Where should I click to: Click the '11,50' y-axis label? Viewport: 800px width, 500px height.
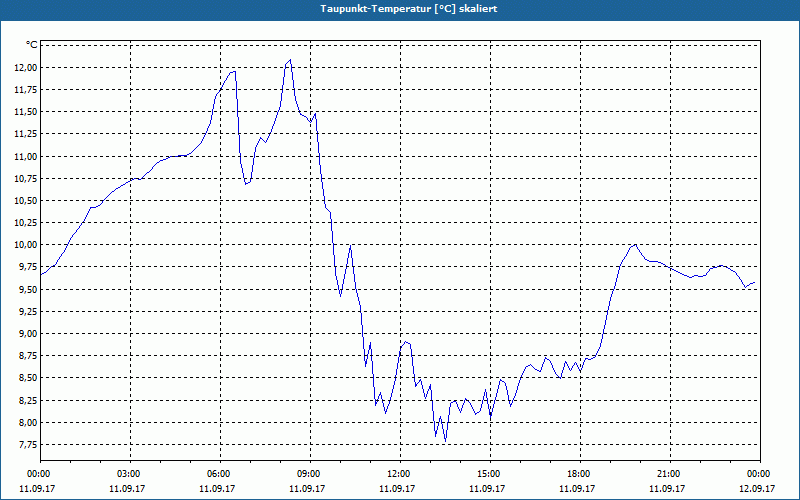tap(27, 112)
